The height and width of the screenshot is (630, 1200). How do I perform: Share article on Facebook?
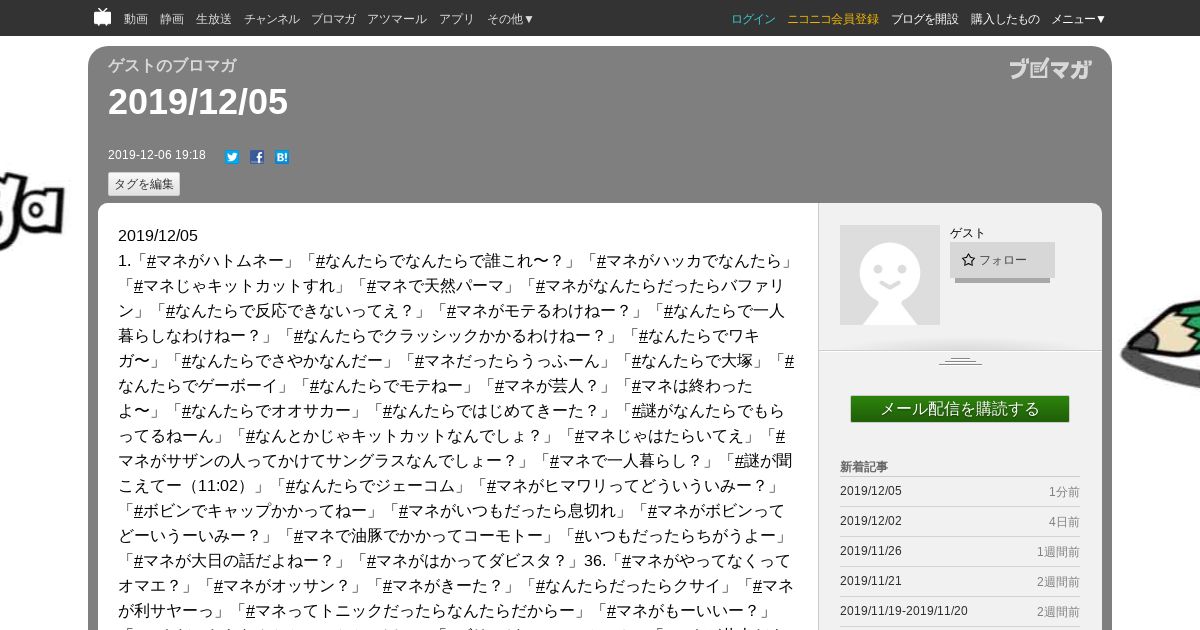tap(257, 157)
